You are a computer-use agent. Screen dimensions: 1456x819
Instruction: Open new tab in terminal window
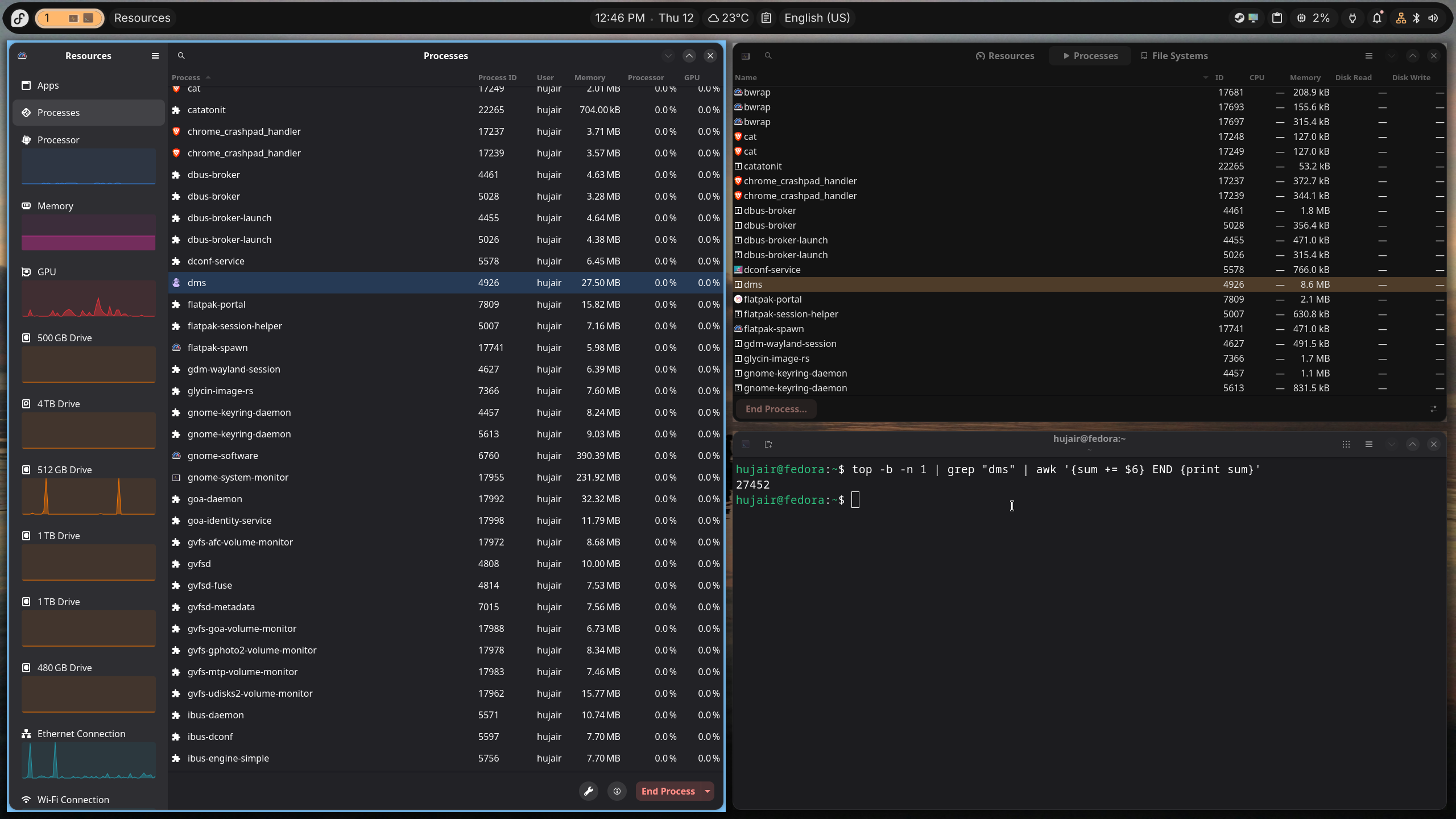(768, 444)
